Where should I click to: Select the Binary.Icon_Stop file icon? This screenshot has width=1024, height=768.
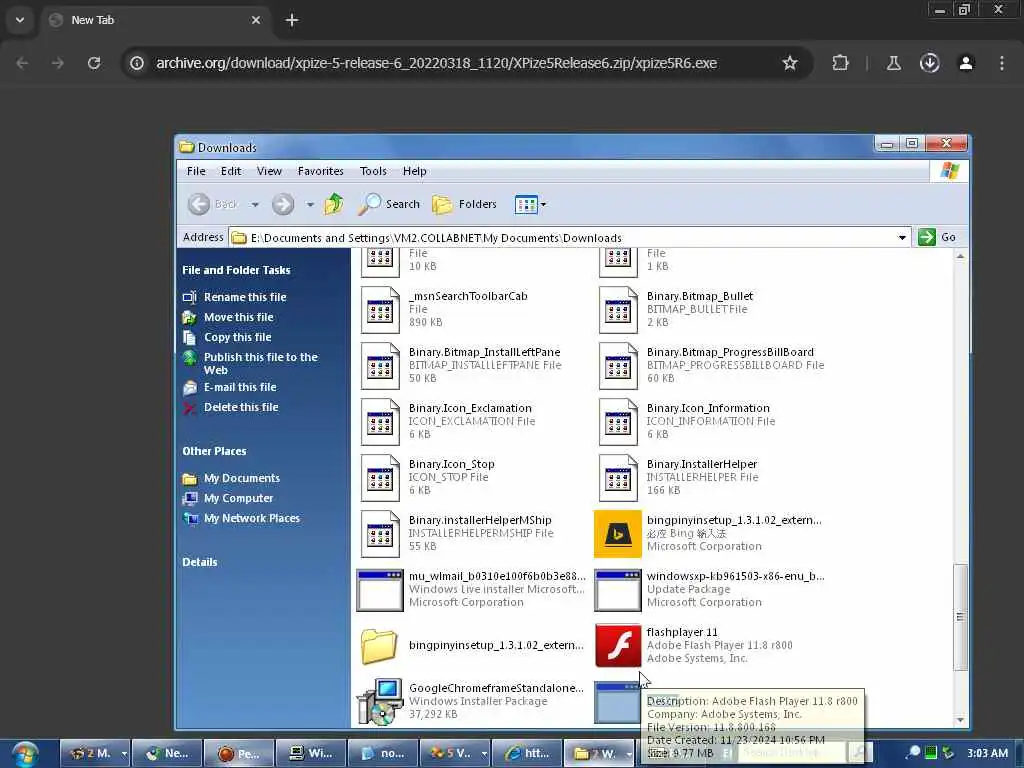pyautogui.click(x=380, y=479)
